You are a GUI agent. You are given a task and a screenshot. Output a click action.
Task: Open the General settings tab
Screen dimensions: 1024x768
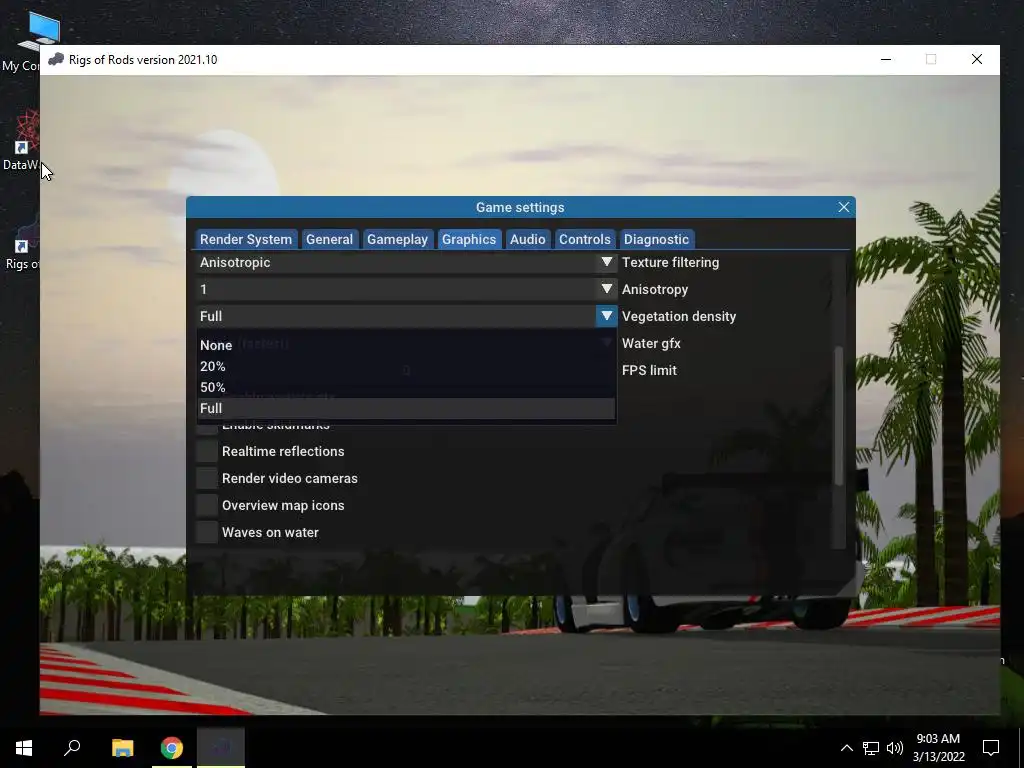click(x=329, y=239)
